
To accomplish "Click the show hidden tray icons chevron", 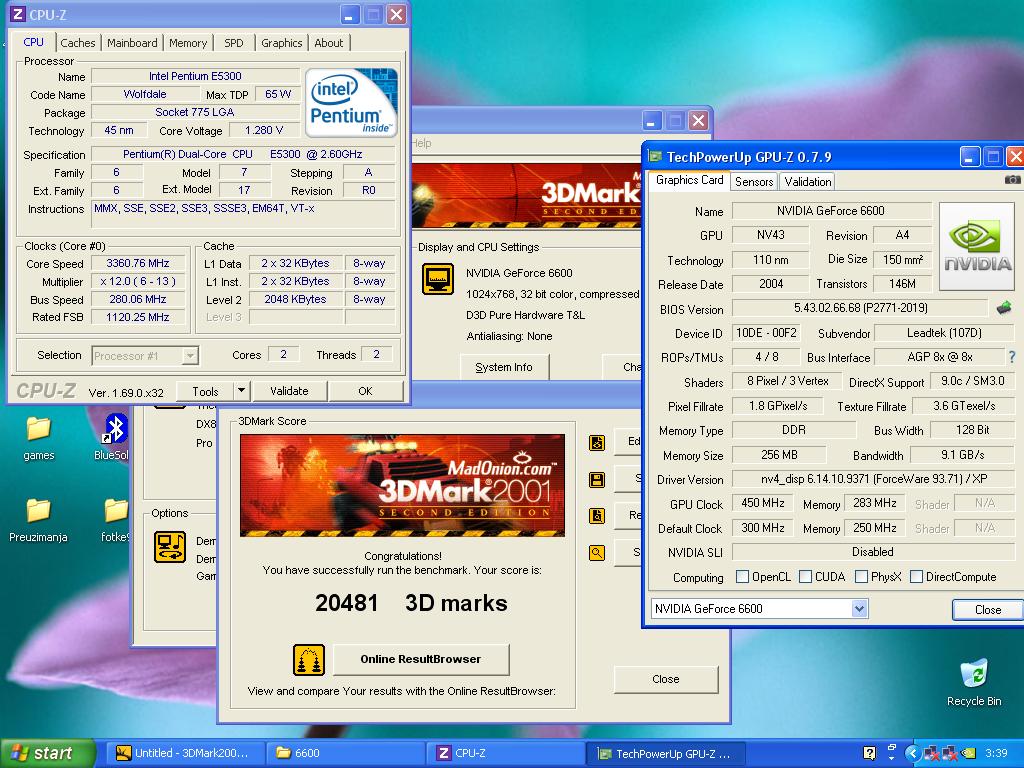I will [913, 753].
